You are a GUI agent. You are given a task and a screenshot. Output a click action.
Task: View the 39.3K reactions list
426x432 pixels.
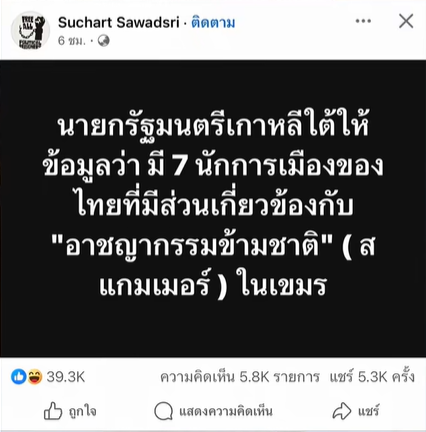pyautogui.click(x=66, y=377)
